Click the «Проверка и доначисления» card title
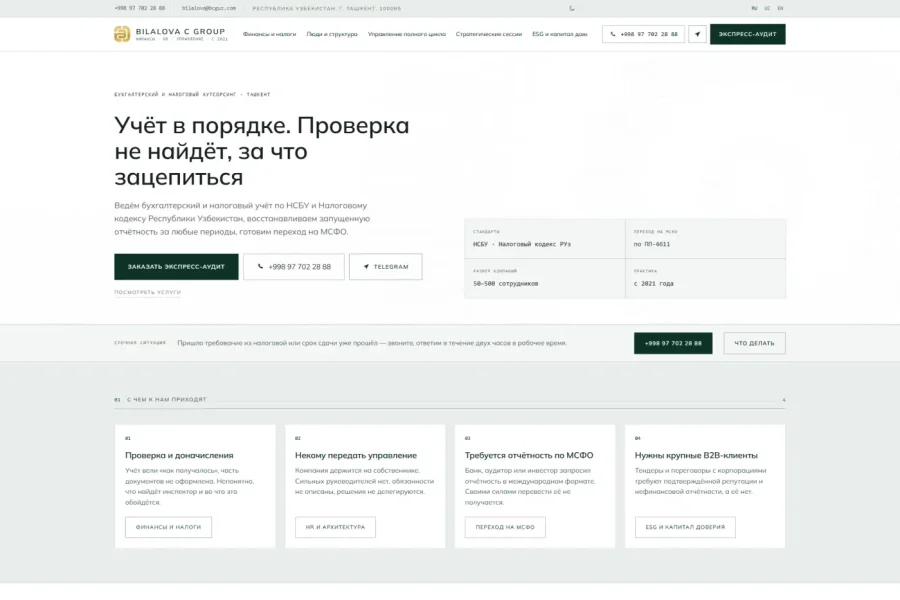This screenshot has height=600, width=900. [179, 455]
